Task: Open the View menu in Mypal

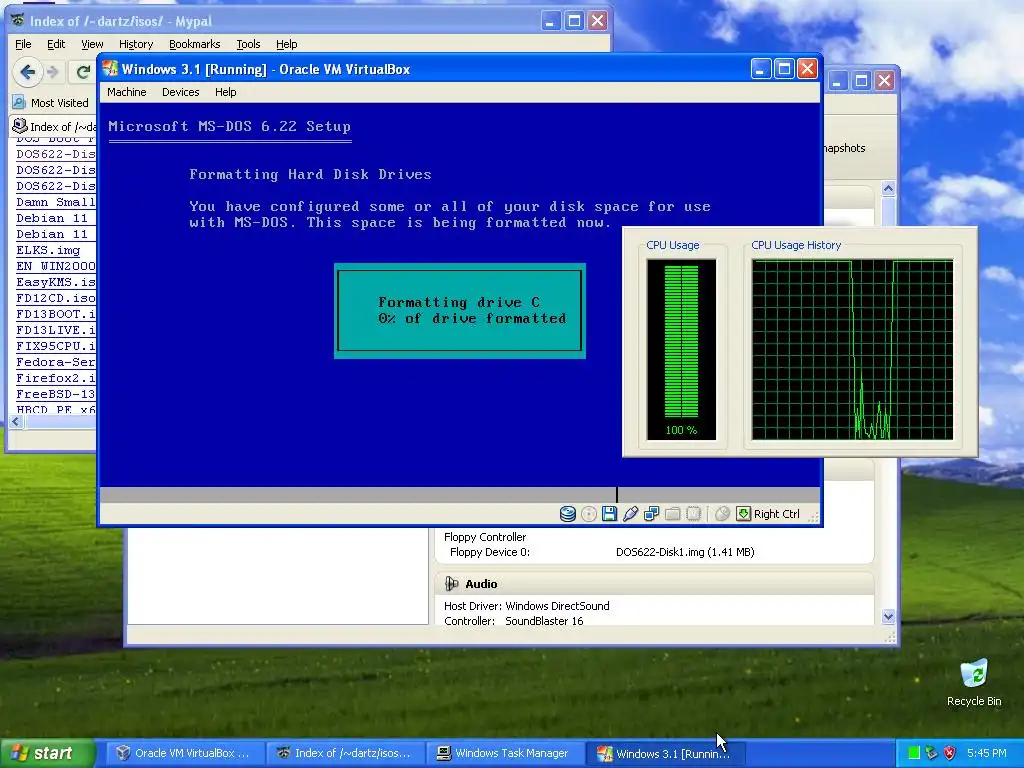Action: (x=92, y=44)
